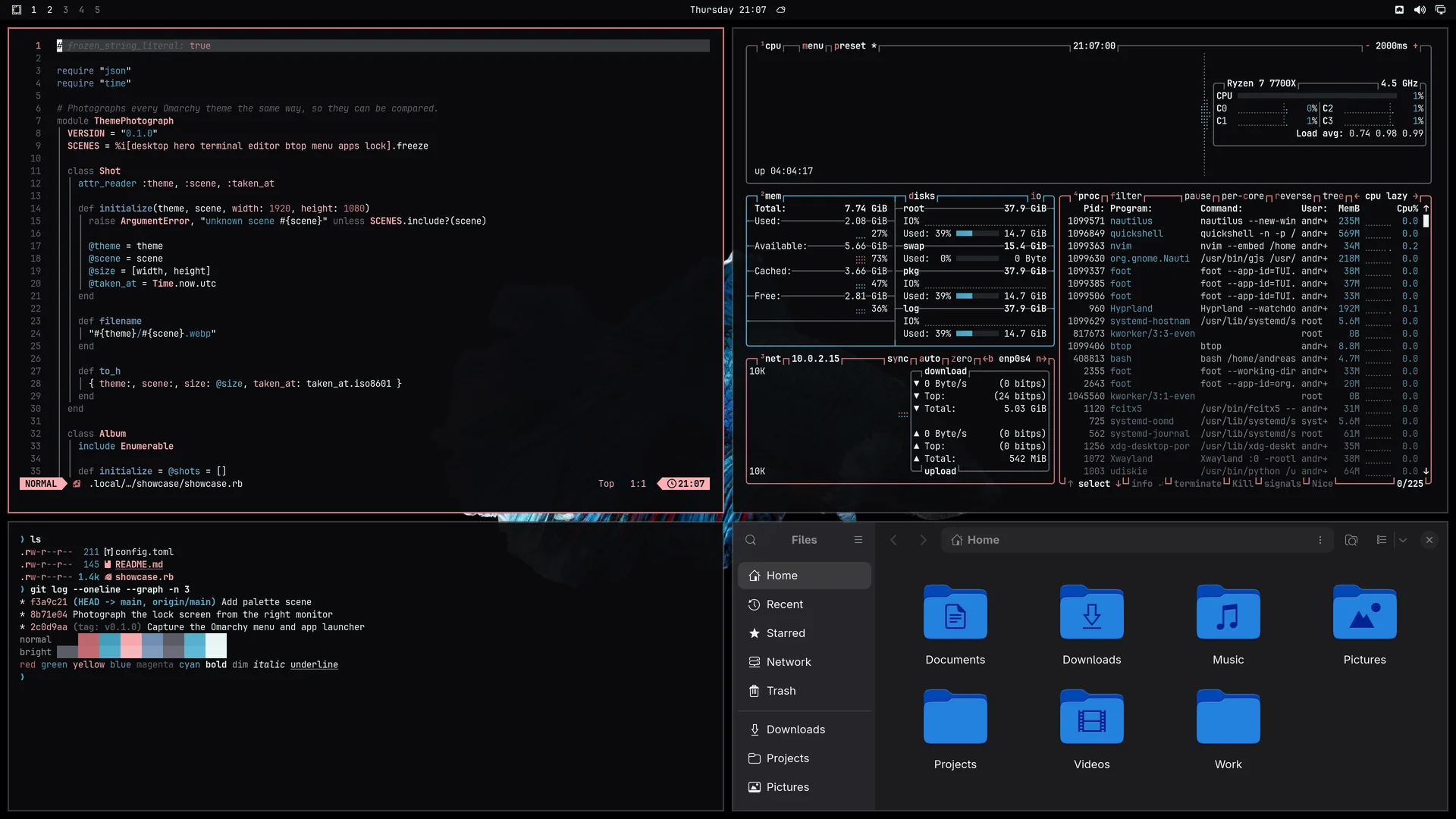This screenshot has height=819, width=1456.
Task: Click the volume icon in the top bar
Action: [x=1420, y=10]
